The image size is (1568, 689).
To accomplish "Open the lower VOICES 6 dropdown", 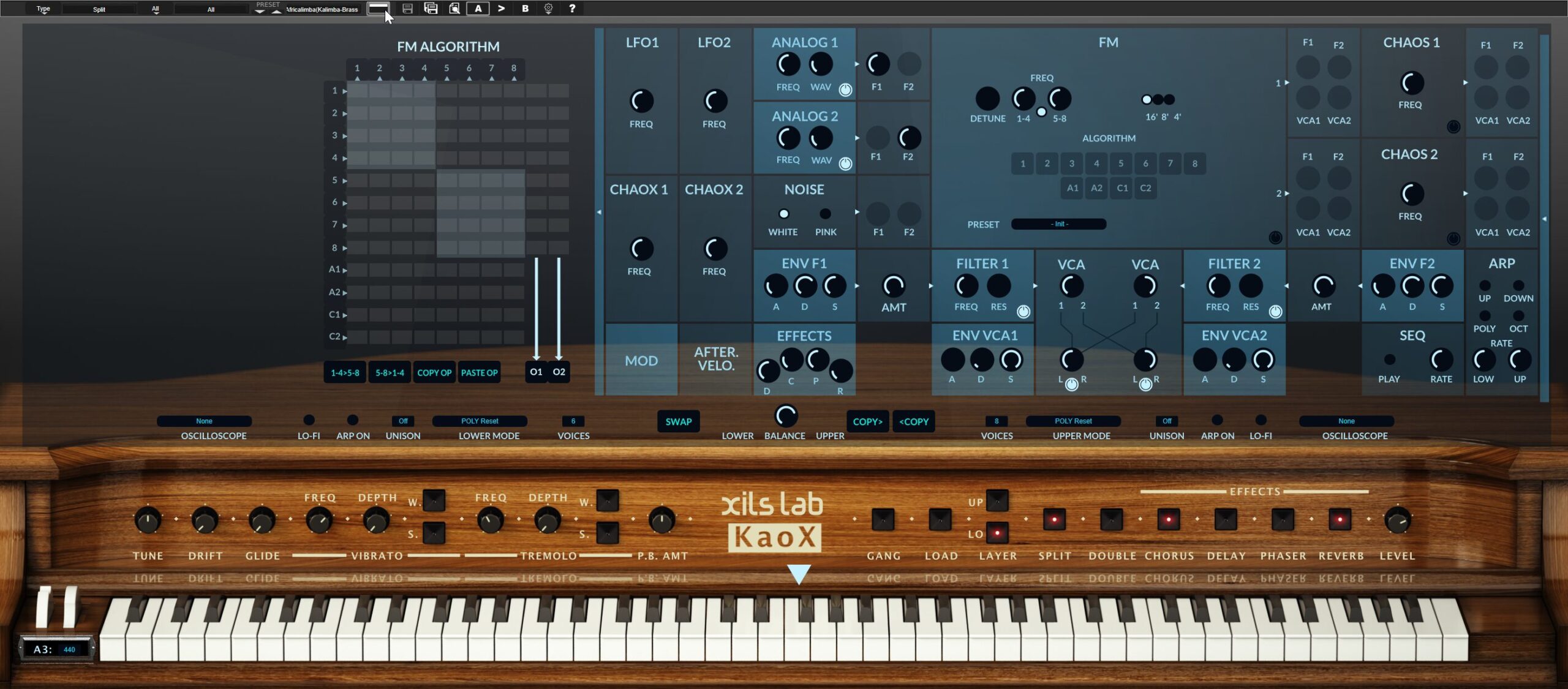I will (573, 421).
